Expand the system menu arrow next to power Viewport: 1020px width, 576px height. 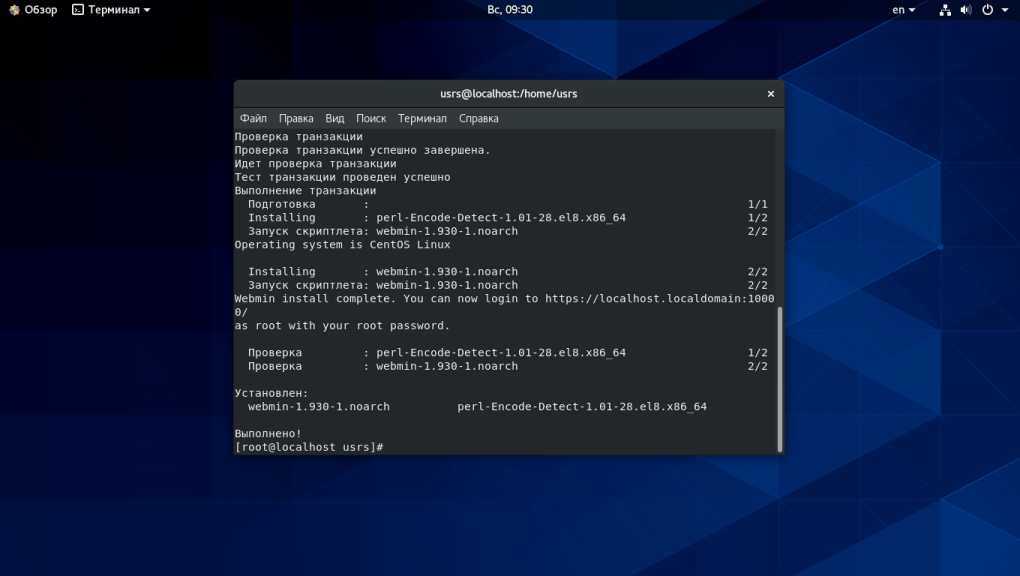[1005, 10]
